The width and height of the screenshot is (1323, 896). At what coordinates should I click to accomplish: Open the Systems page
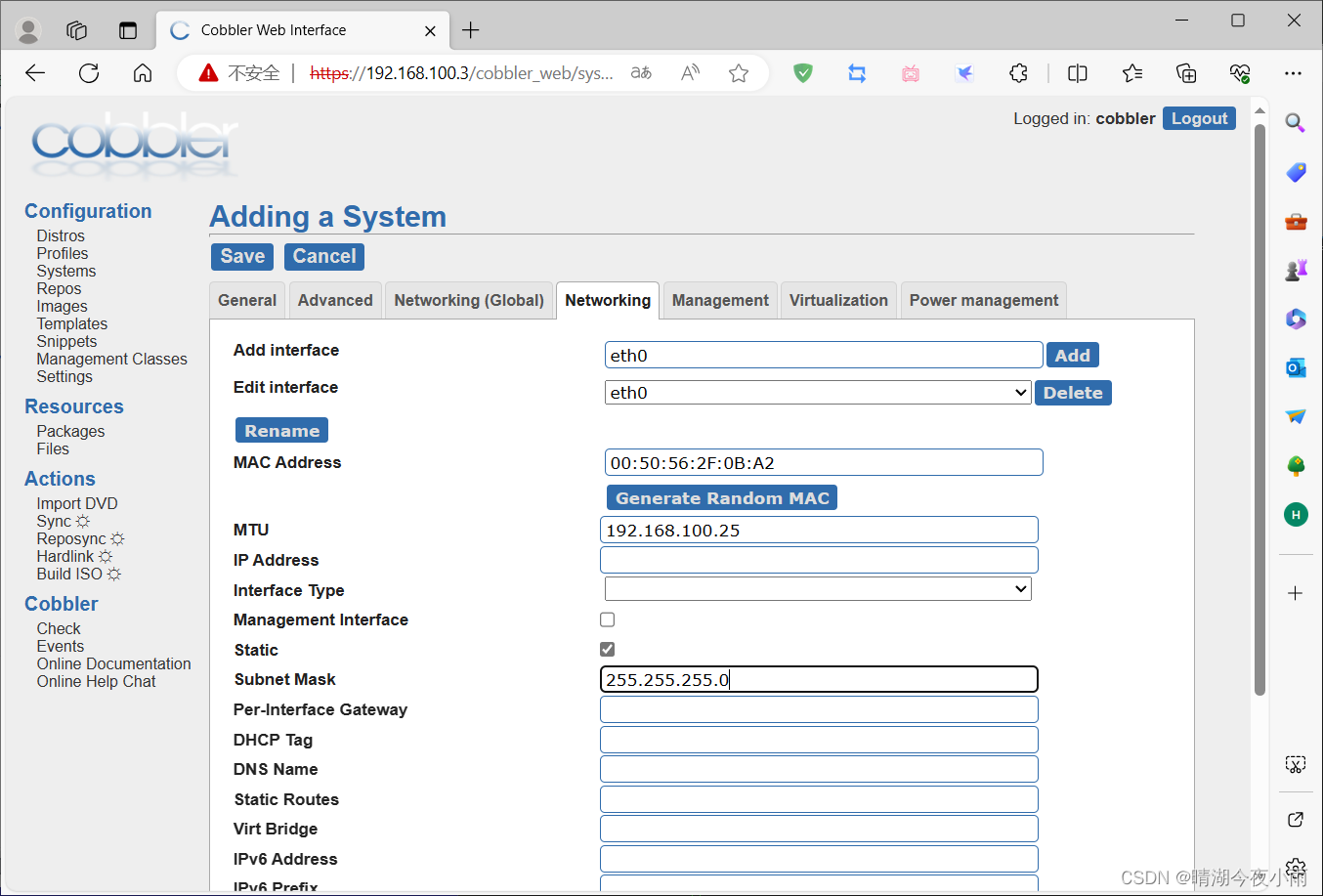click(x=66, y=271)
